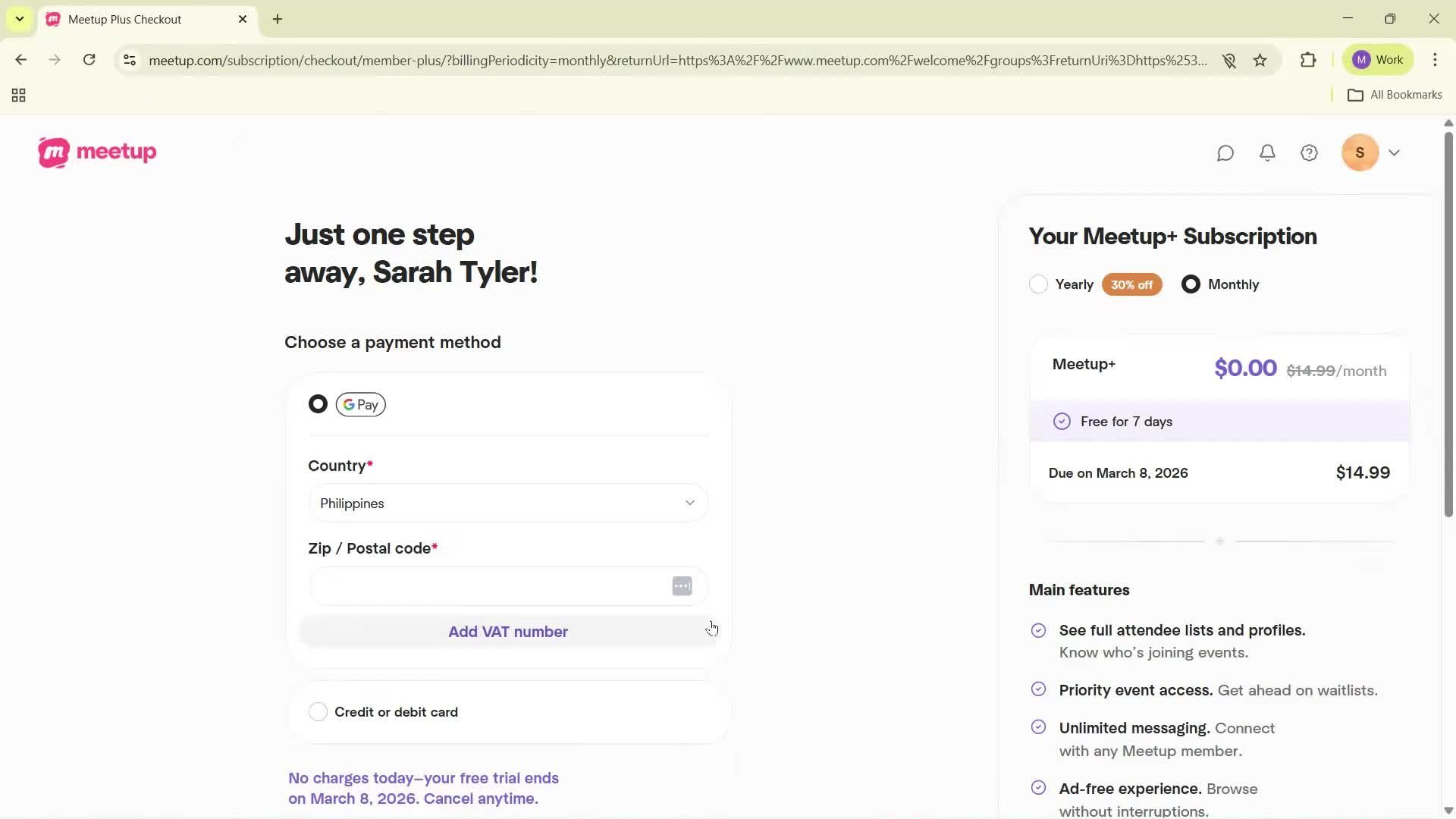Select the Yearly billing option
The image size is (1456, 819).
[1038, 284]
